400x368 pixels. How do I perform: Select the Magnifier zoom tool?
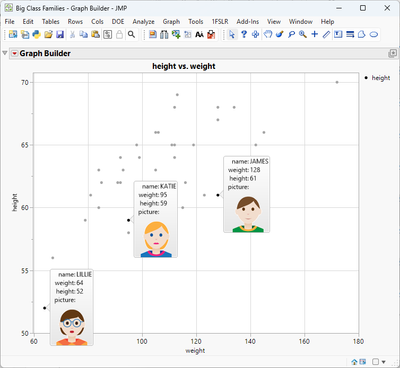point(303,34)
